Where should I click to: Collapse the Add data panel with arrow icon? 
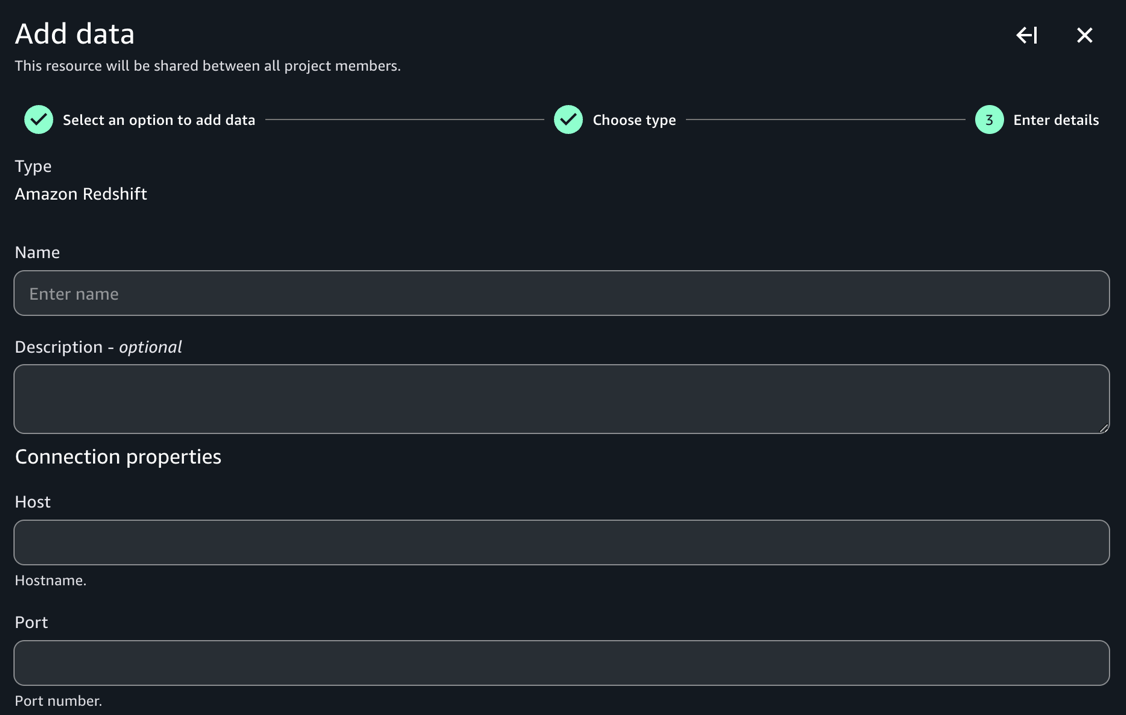click(1027, 36)
